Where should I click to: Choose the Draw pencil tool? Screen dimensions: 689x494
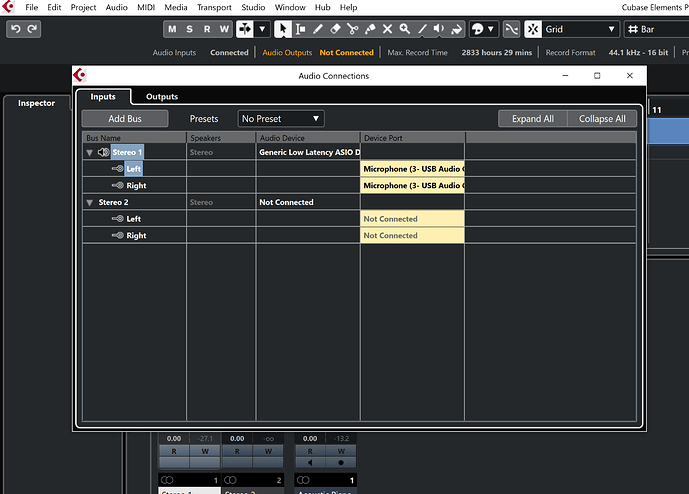pos(317,29)
